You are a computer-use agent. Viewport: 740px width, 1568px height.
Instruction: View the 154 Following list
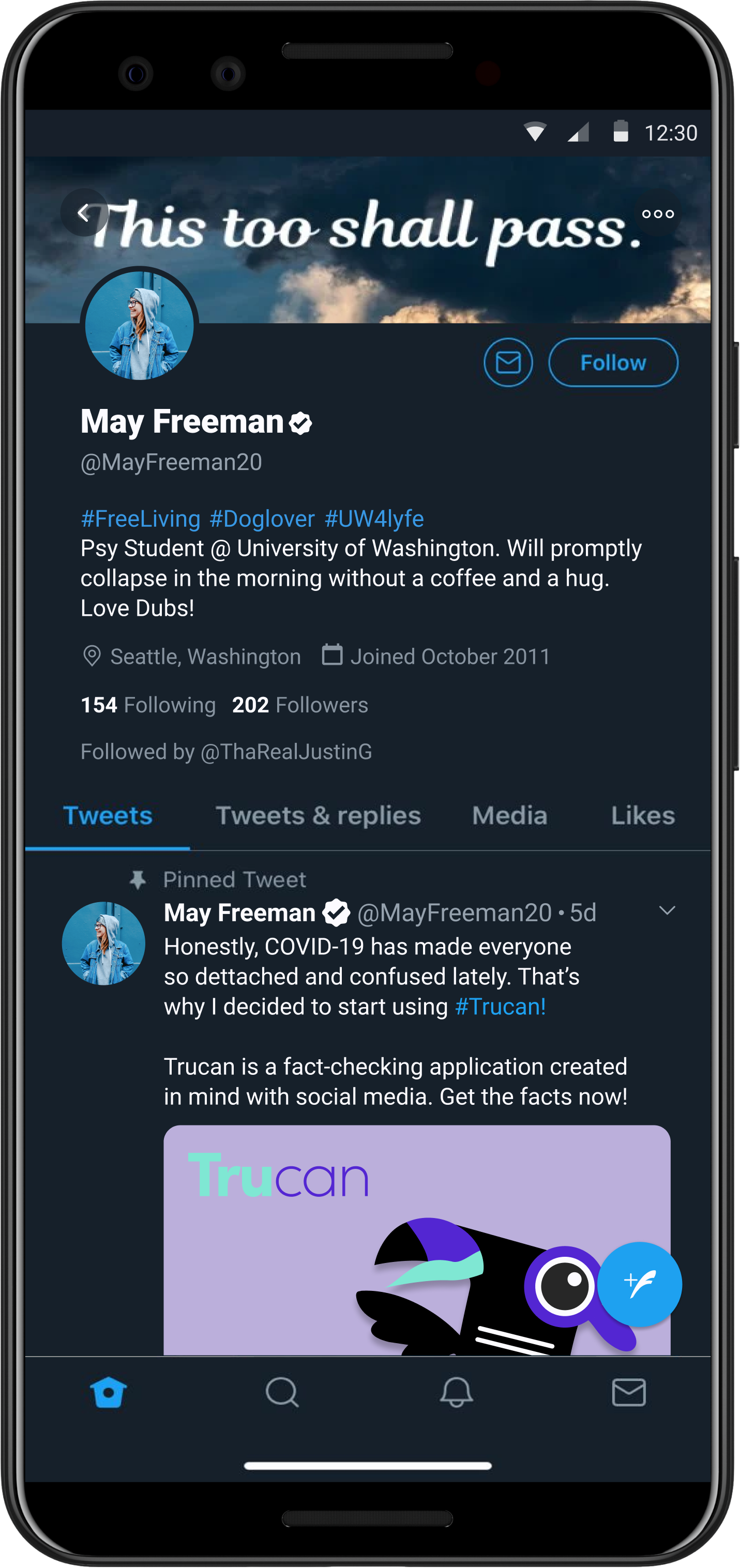tap(148, 705)
